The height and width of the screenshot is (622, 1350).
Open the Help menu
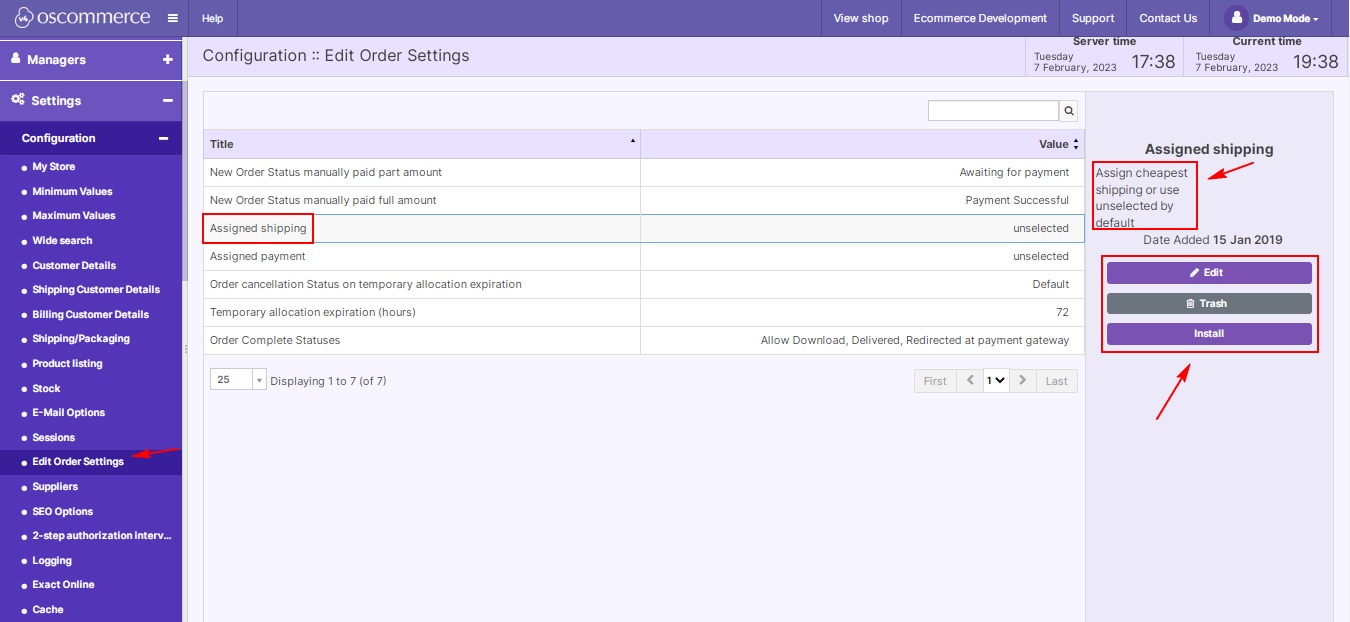(212, 18)
